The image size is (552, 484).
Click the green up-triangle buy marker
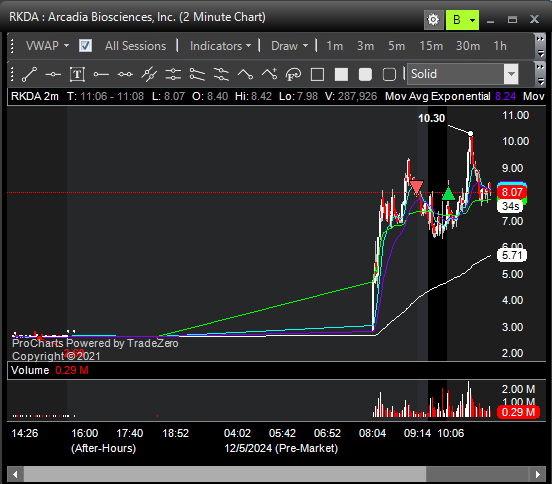point(448,194)
